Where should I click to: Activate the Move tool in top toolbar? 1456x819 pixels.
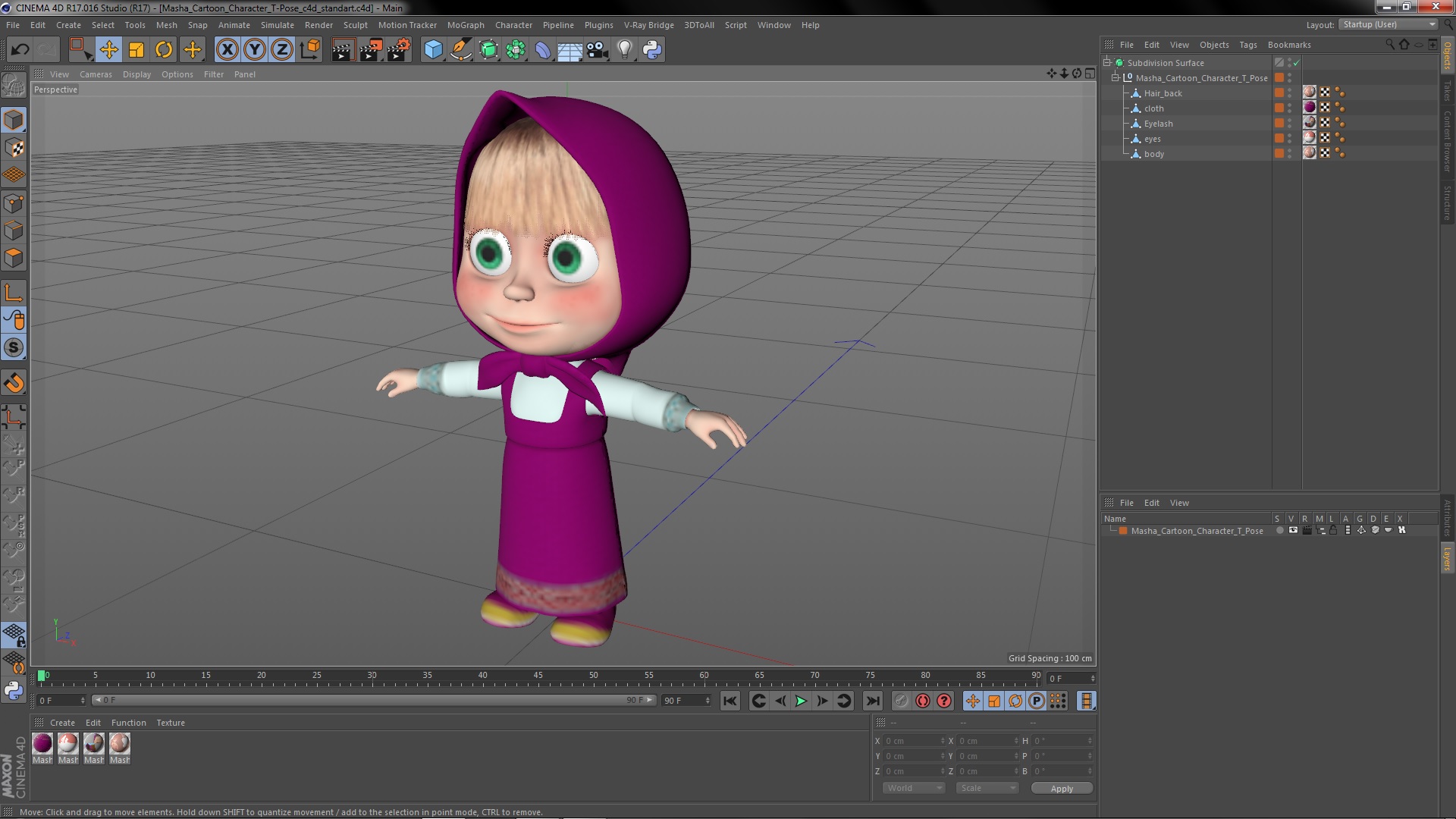(108, 50)
